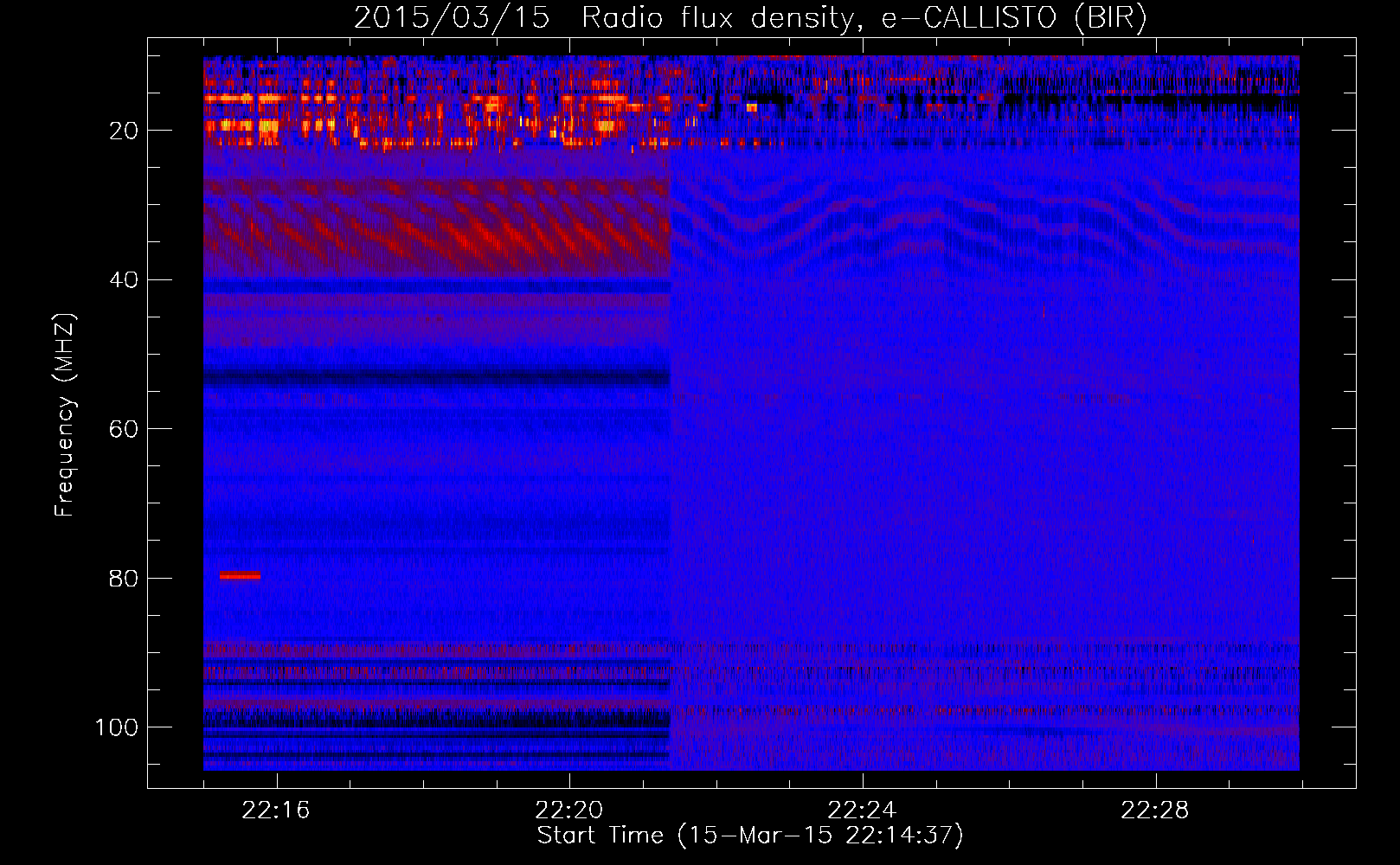Click the "20" frequency tick label
1400x865 pixels.
point(125,131)
